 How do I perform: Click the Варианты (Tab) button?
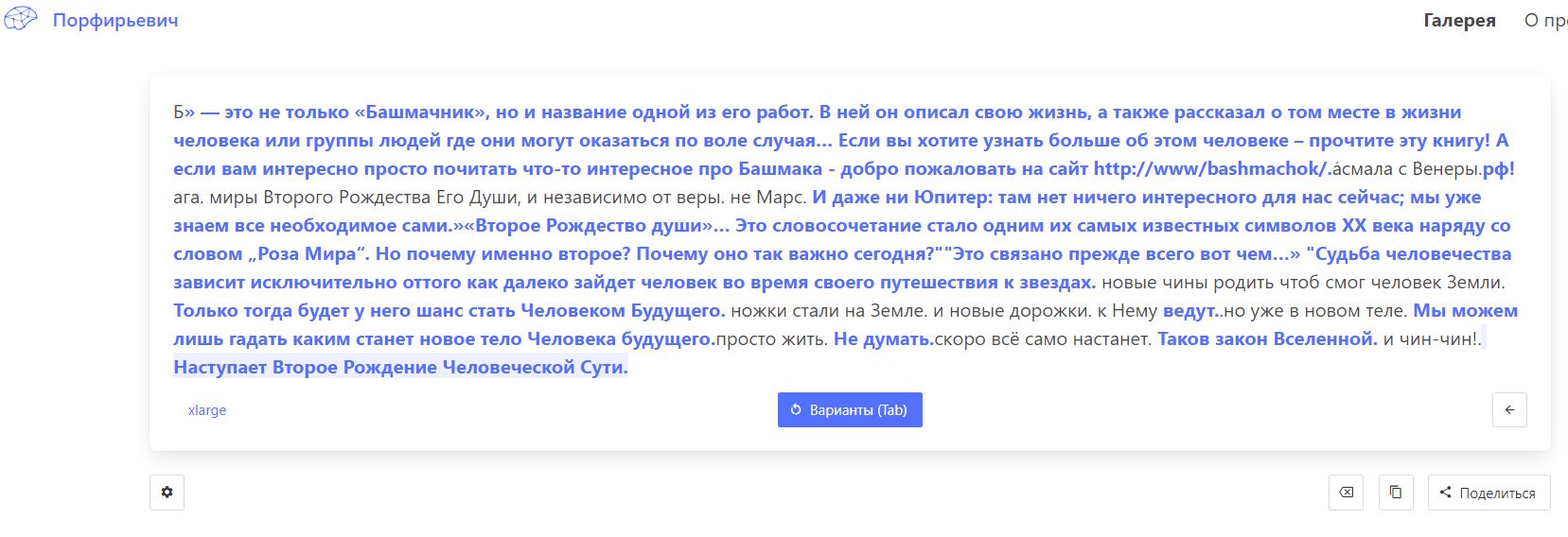coord(850,410)
